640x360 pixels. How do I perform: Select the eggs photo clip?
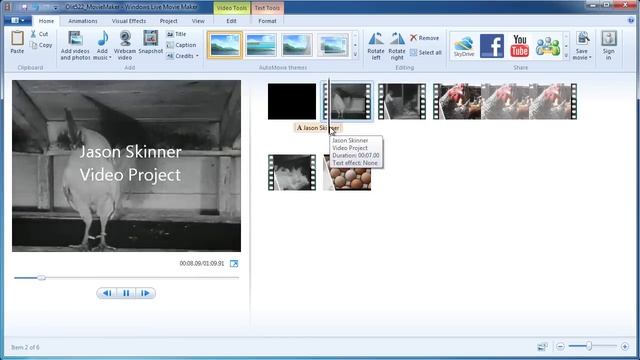click(x=347, y=173)
